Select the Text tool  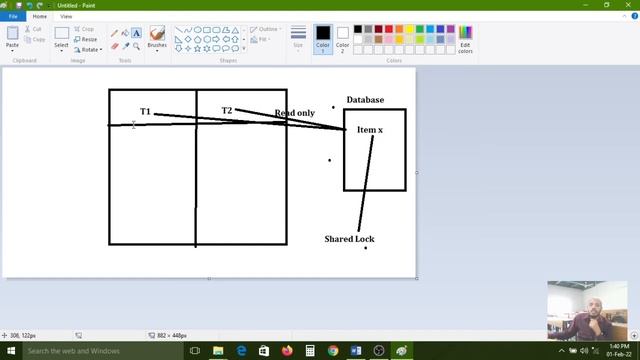136,33
